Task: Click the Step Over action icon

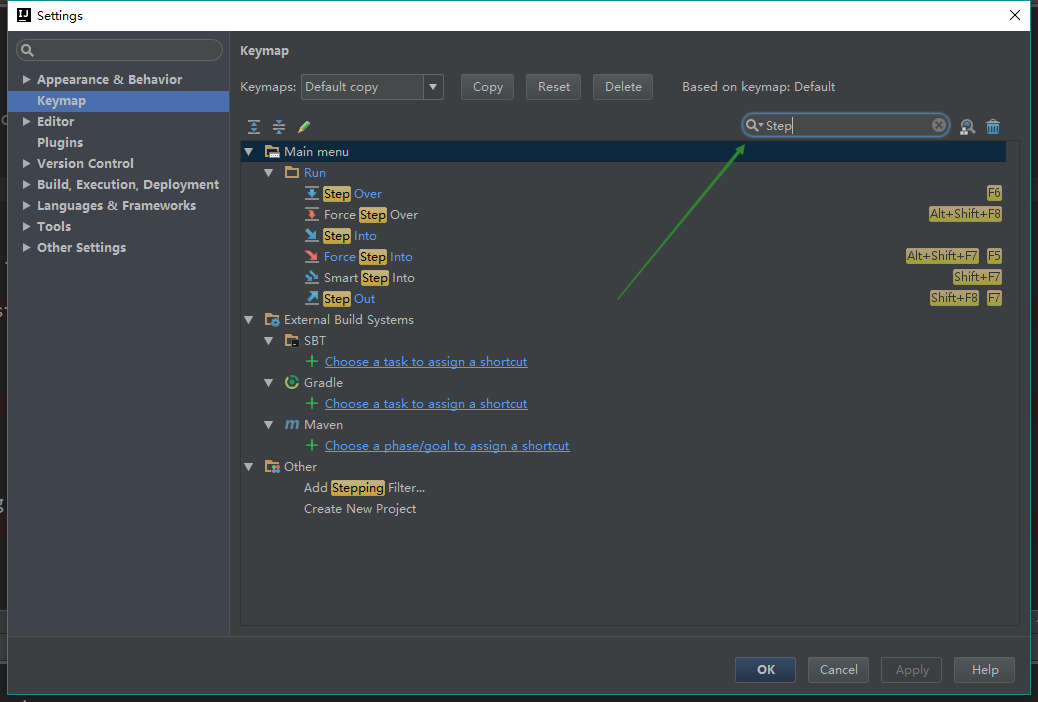Action: click(311, 193)
